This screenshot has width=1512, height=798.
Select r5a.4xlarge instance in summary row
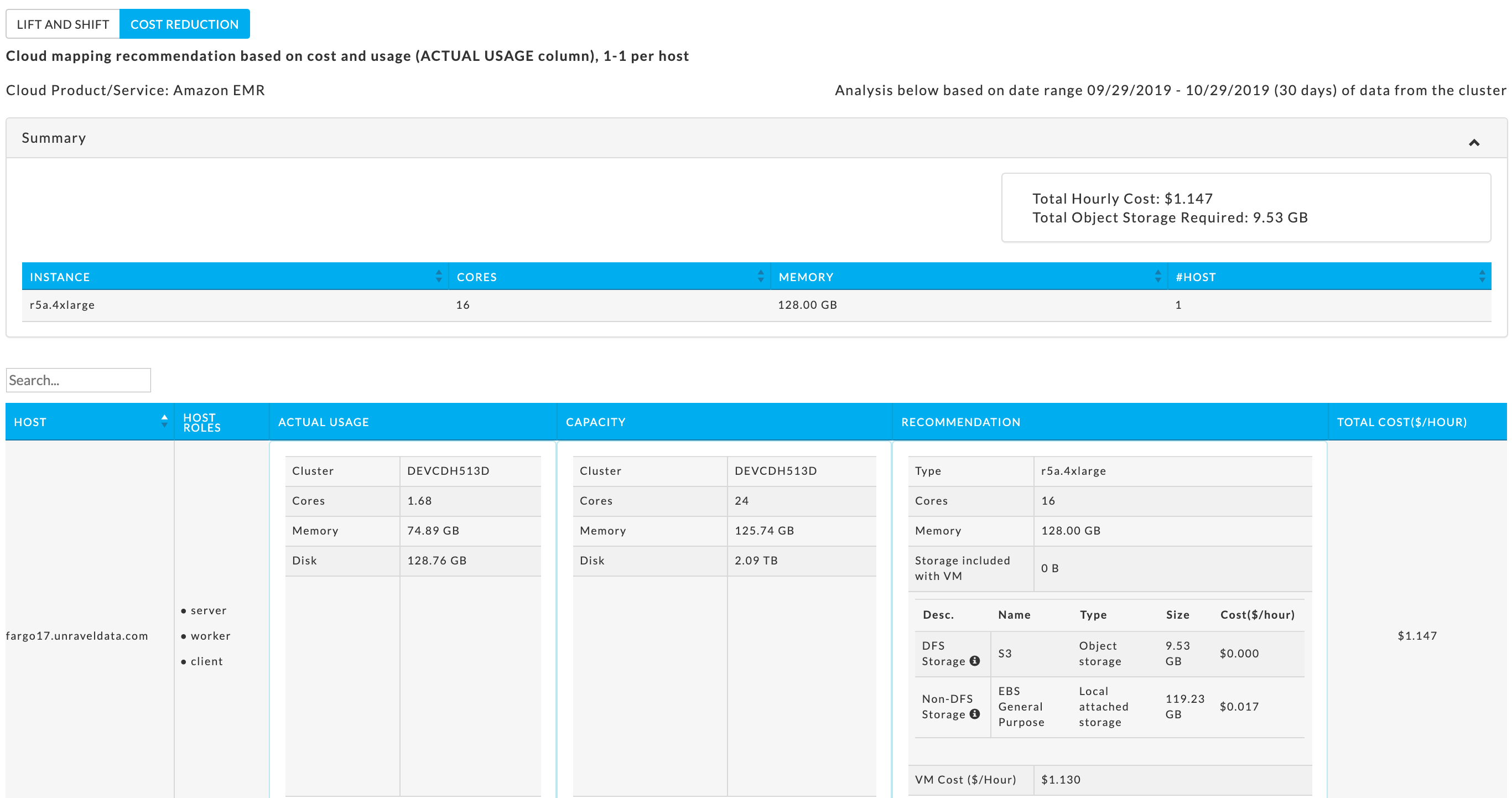[x=62, y=305]
